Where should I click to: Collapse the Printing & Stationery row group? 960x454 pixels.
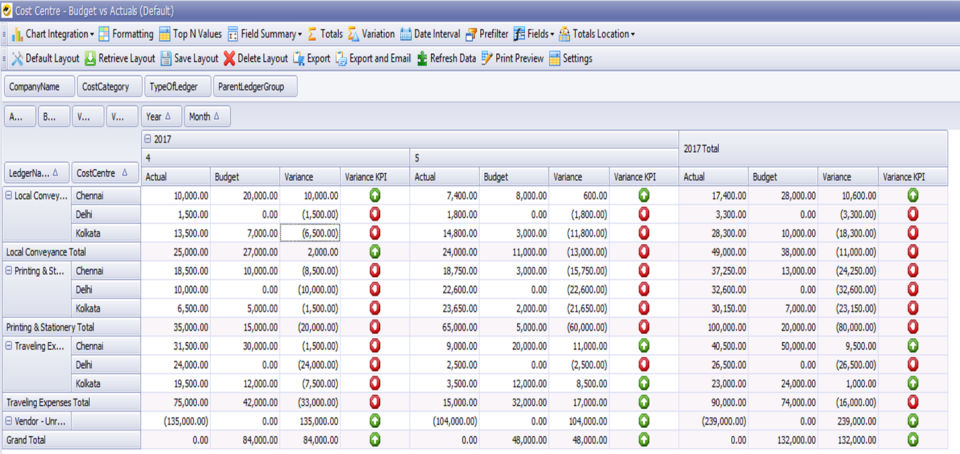(9, 271)
